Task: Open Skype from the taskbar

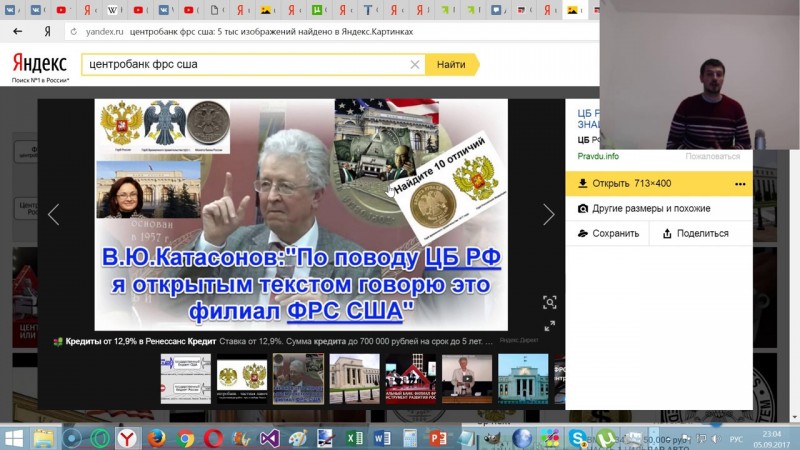Action: pos(577,438)
